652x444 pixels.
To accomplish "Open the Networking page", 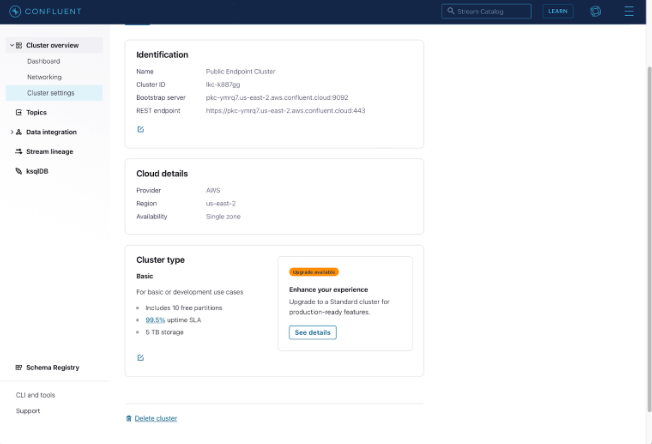I will (44, 77).
